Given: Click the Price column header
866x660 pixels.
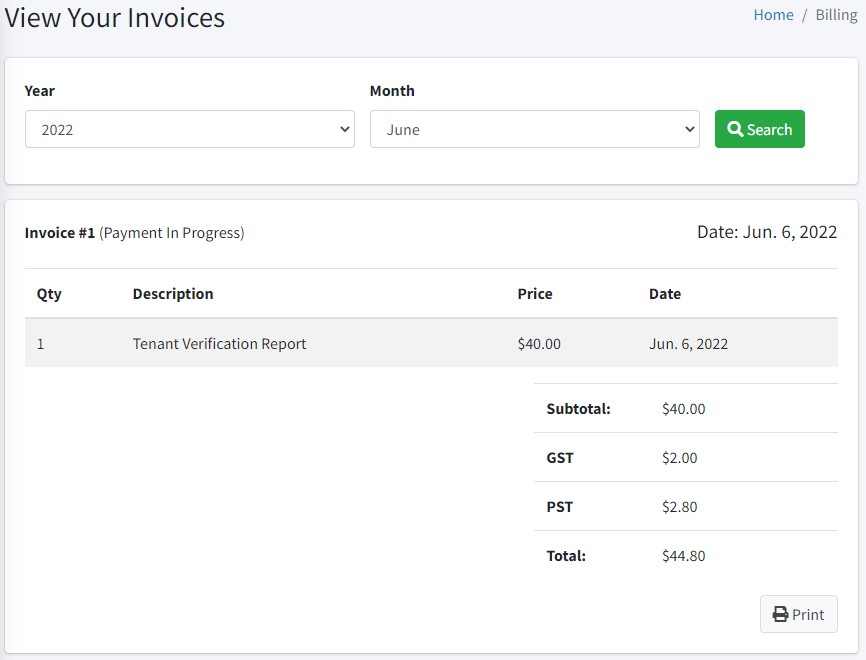Looking at the screenshot, I should (535, 294).
